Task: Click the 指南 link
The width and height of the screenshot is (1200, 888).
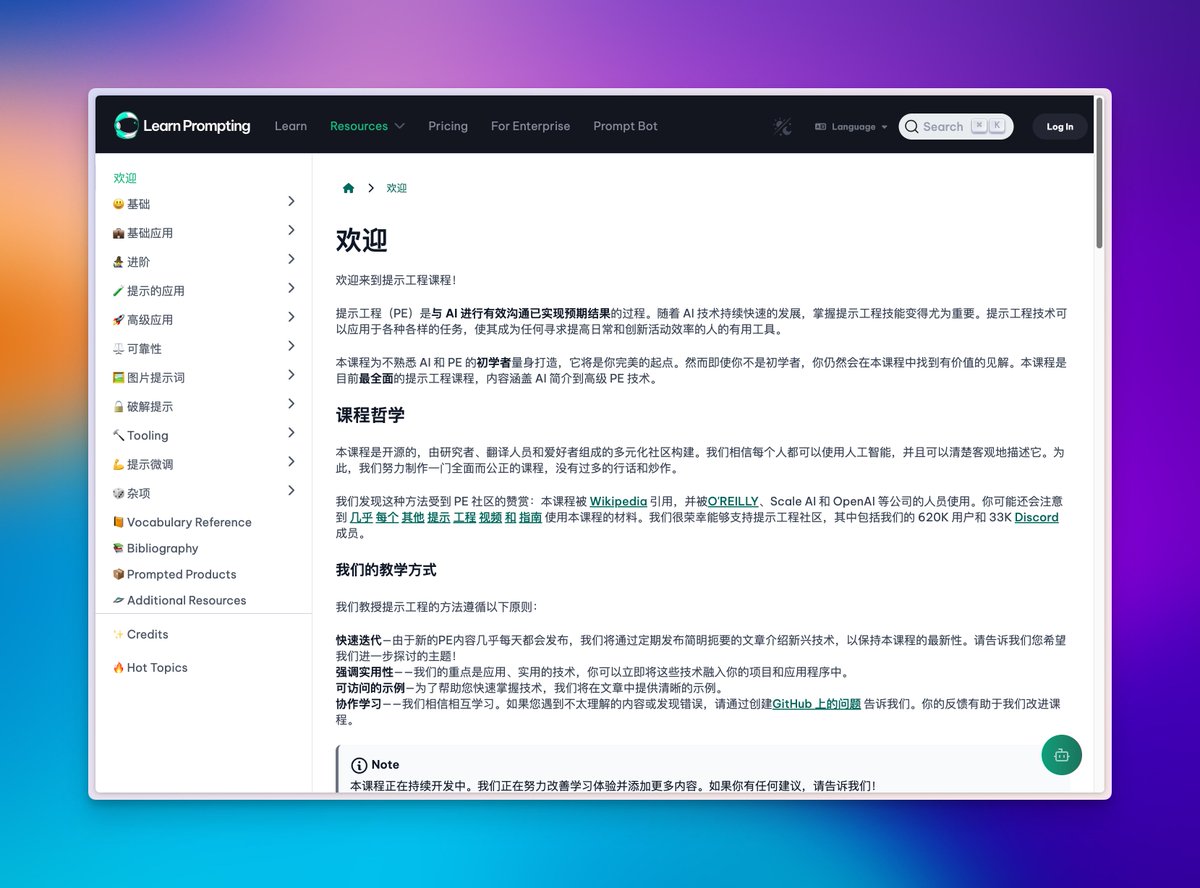Action: [530, 517]
